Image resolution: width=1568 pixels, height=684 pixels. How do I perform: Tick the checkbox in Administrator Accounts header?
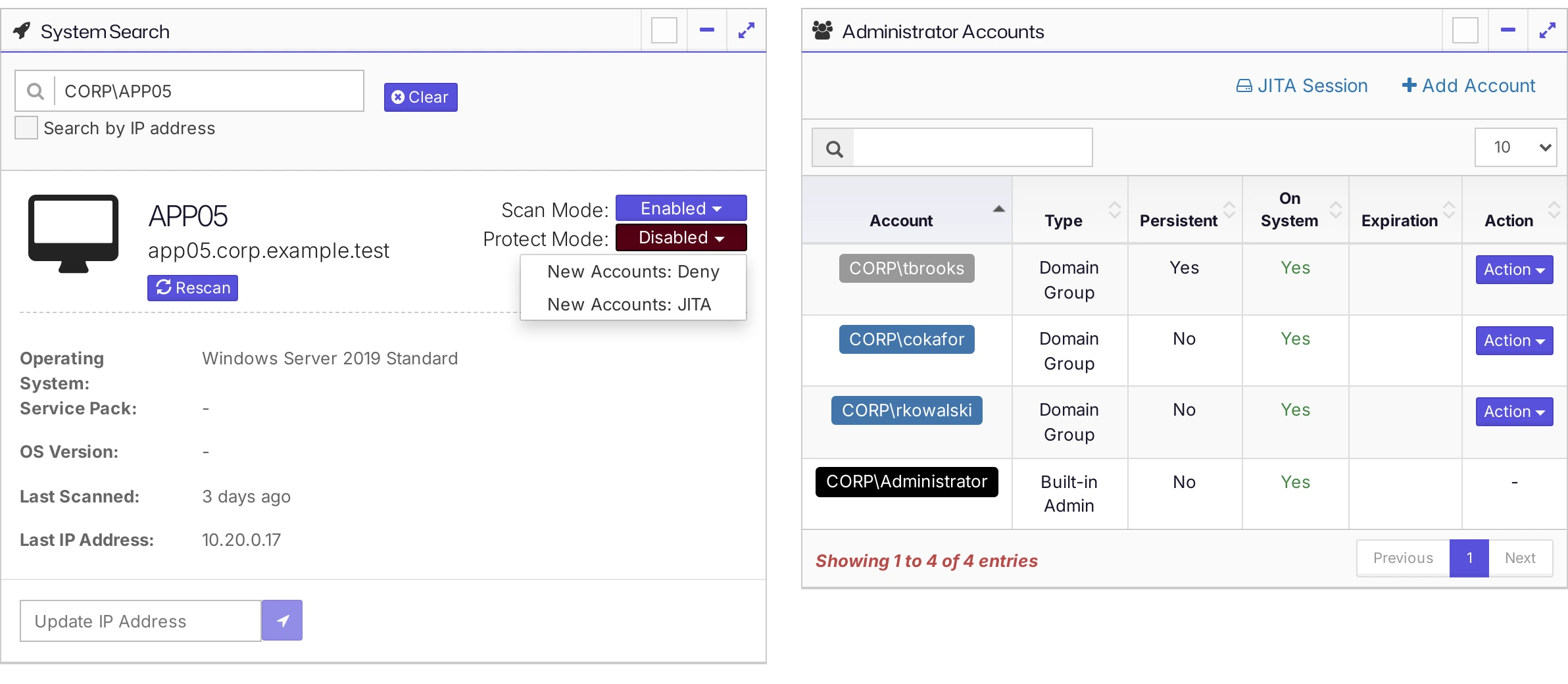[1465, 30]
